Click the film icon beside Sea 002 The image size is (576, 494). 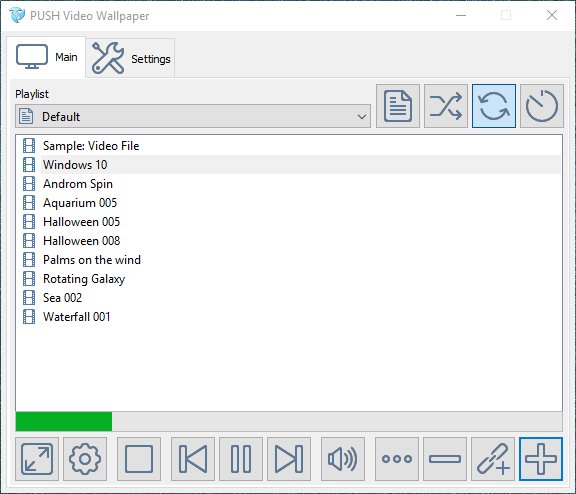(x=29, y=298)
